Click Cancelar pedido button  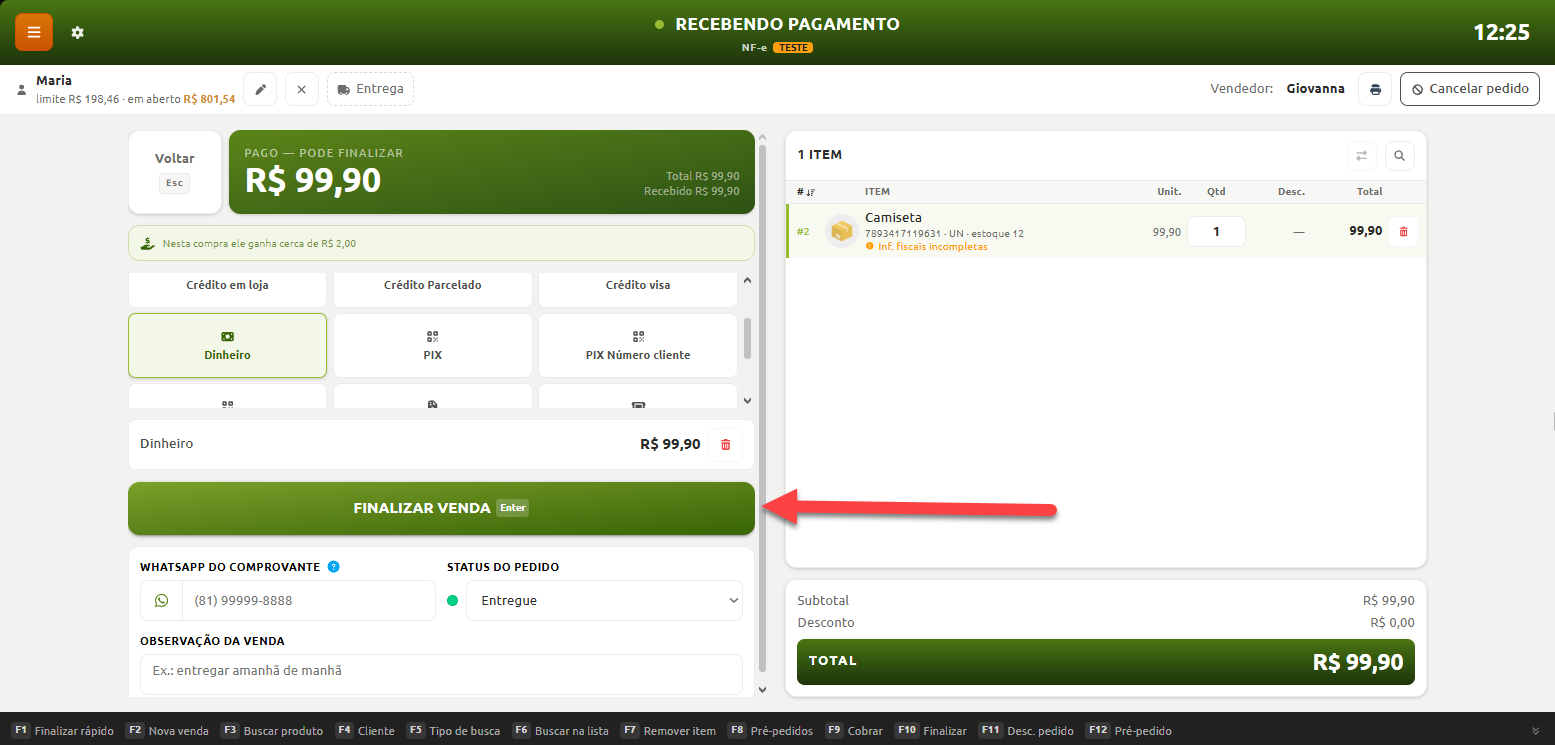pos(1470,89)
